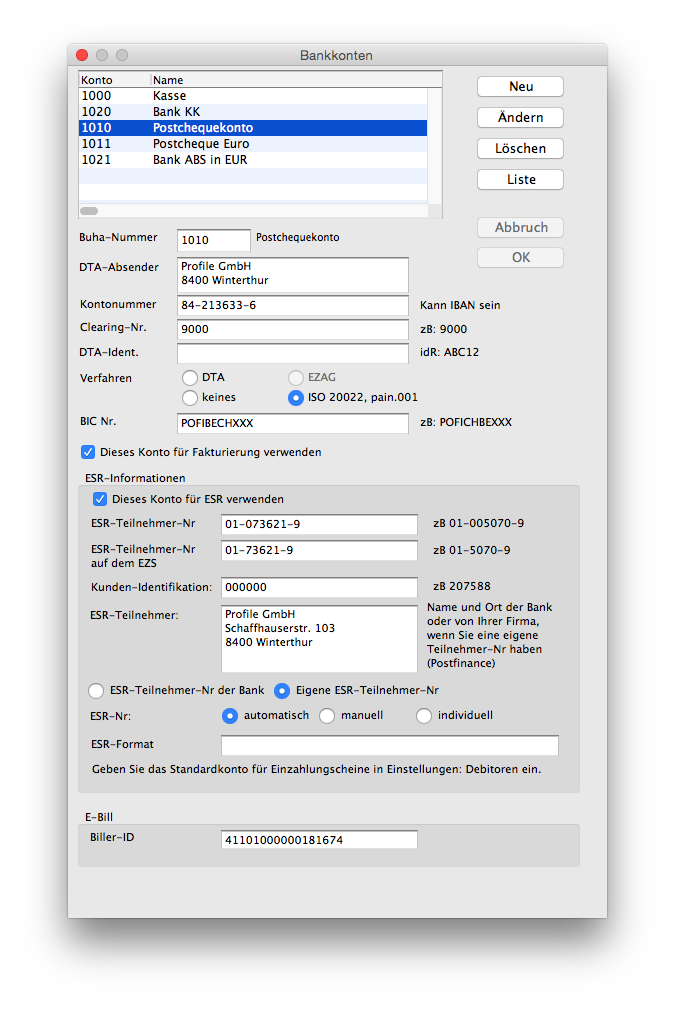
Task: Select 'ESR-Teilnehmer-Nr der Bank' option
Action: tap(96, 690)
